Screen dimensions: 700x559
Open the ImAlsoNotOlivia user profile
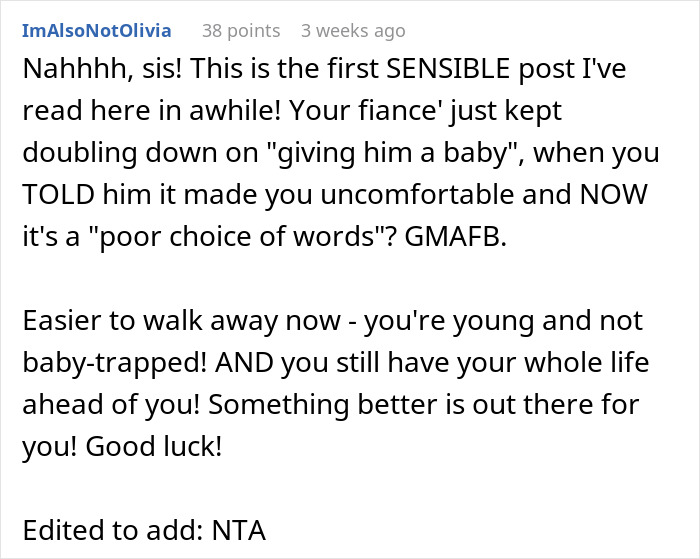pyautogui.click(x=96, y=31)
